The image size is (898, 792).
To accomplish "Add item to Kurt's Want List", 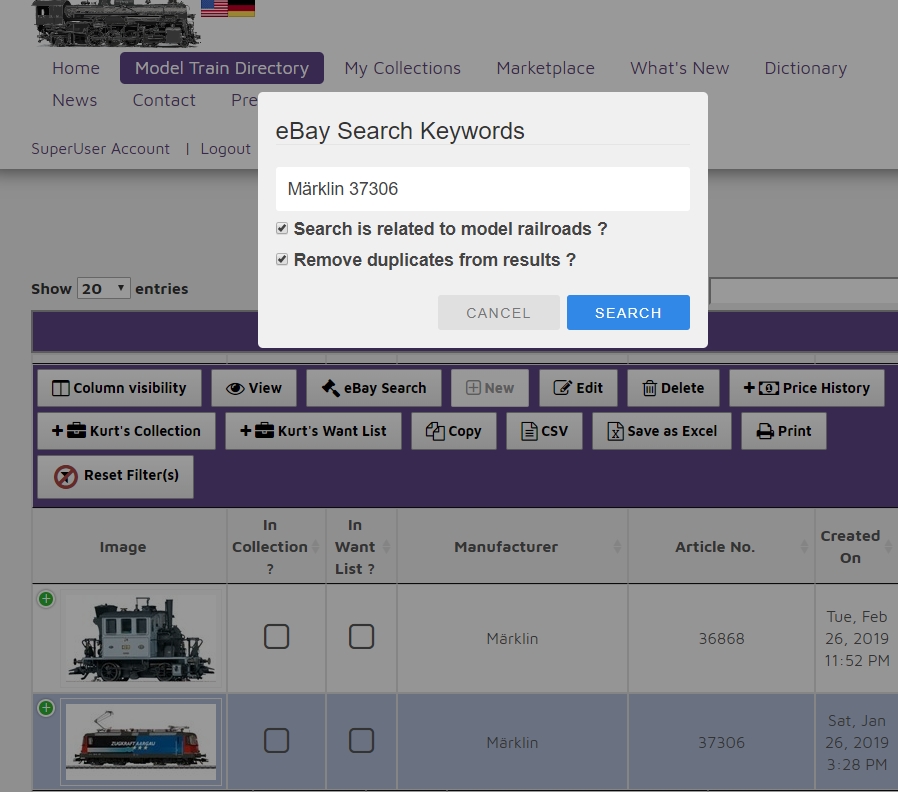I will coord(313,431).
